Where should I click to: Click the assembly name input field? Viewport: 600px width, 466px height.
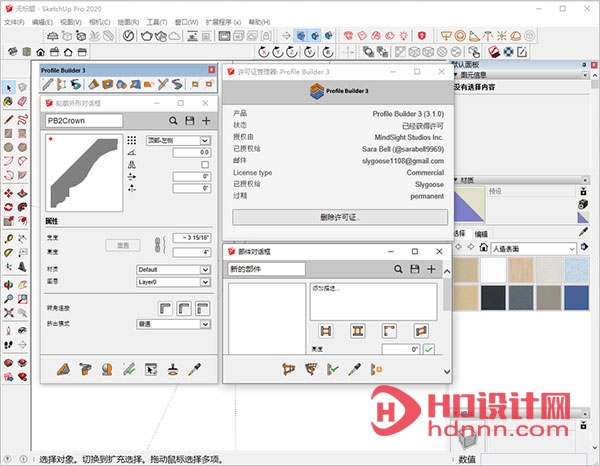(x=266, y=269)
